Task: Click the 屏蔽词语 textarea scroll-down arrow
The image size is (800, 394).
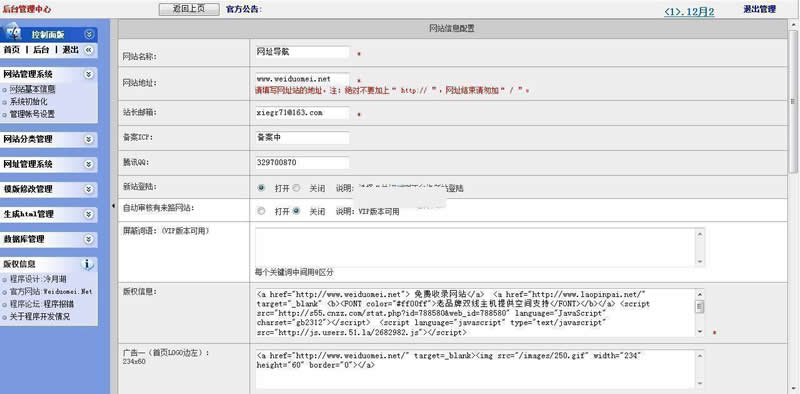Action: (700, 261)
